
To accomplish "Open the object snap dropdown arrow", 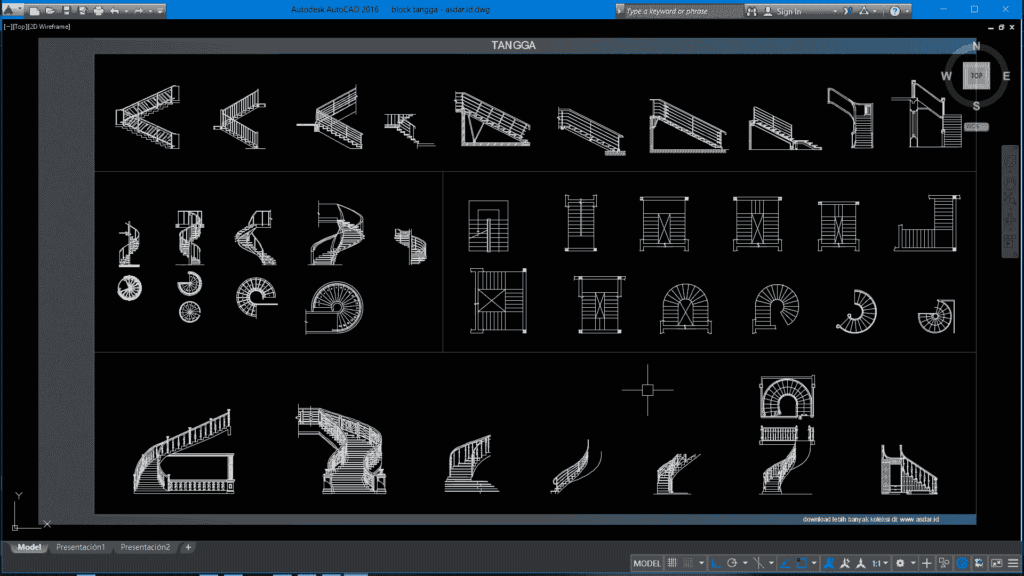I will point(814,563).
